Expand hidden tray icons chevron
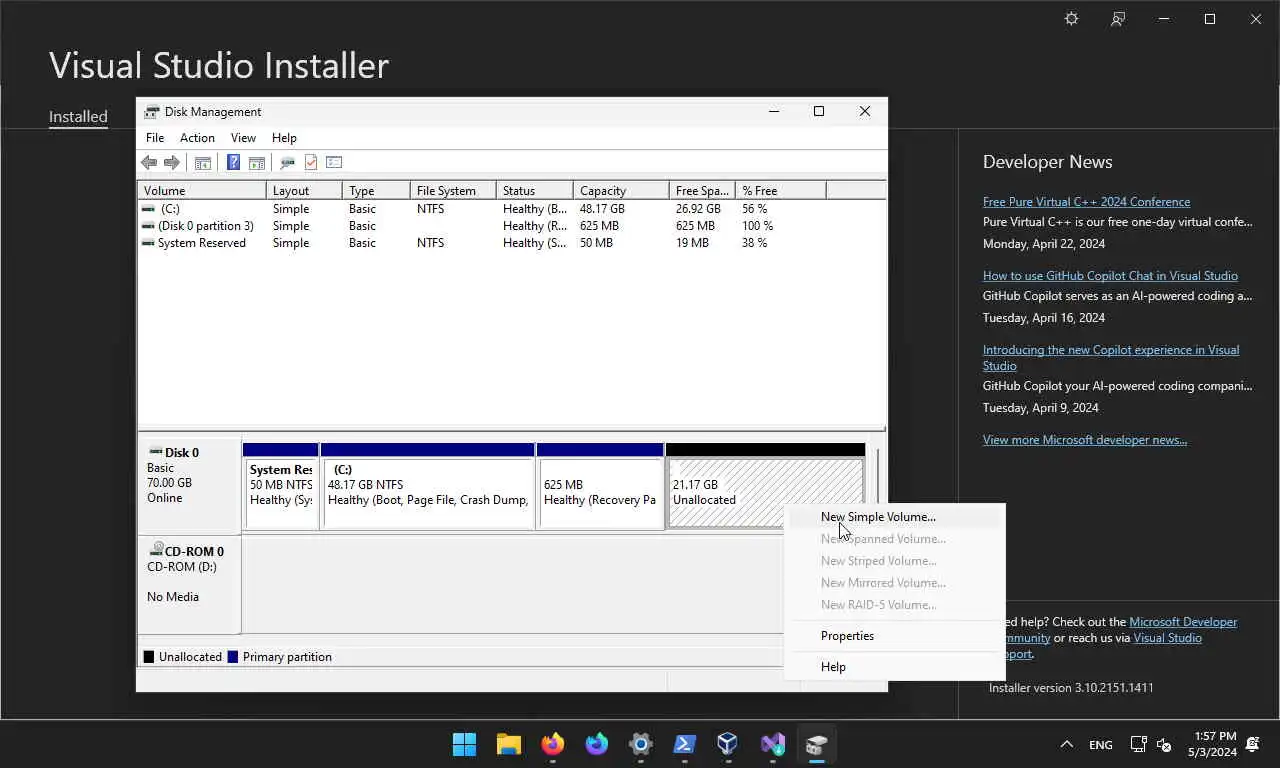 pos(1066,744)
